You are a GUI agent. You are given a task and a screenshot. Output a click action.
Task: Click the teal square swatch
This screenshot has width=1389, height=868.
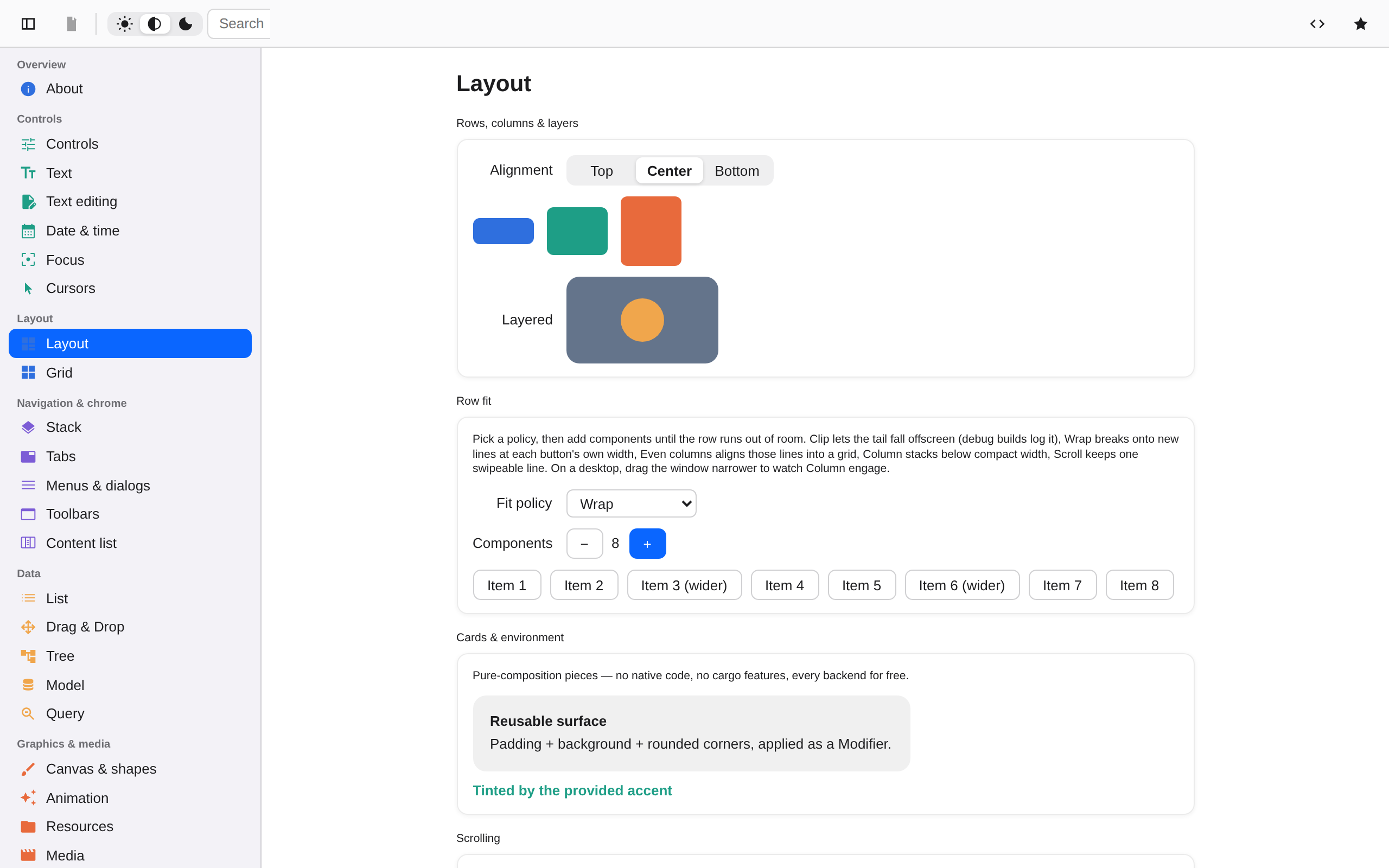(x=577, y=231)
